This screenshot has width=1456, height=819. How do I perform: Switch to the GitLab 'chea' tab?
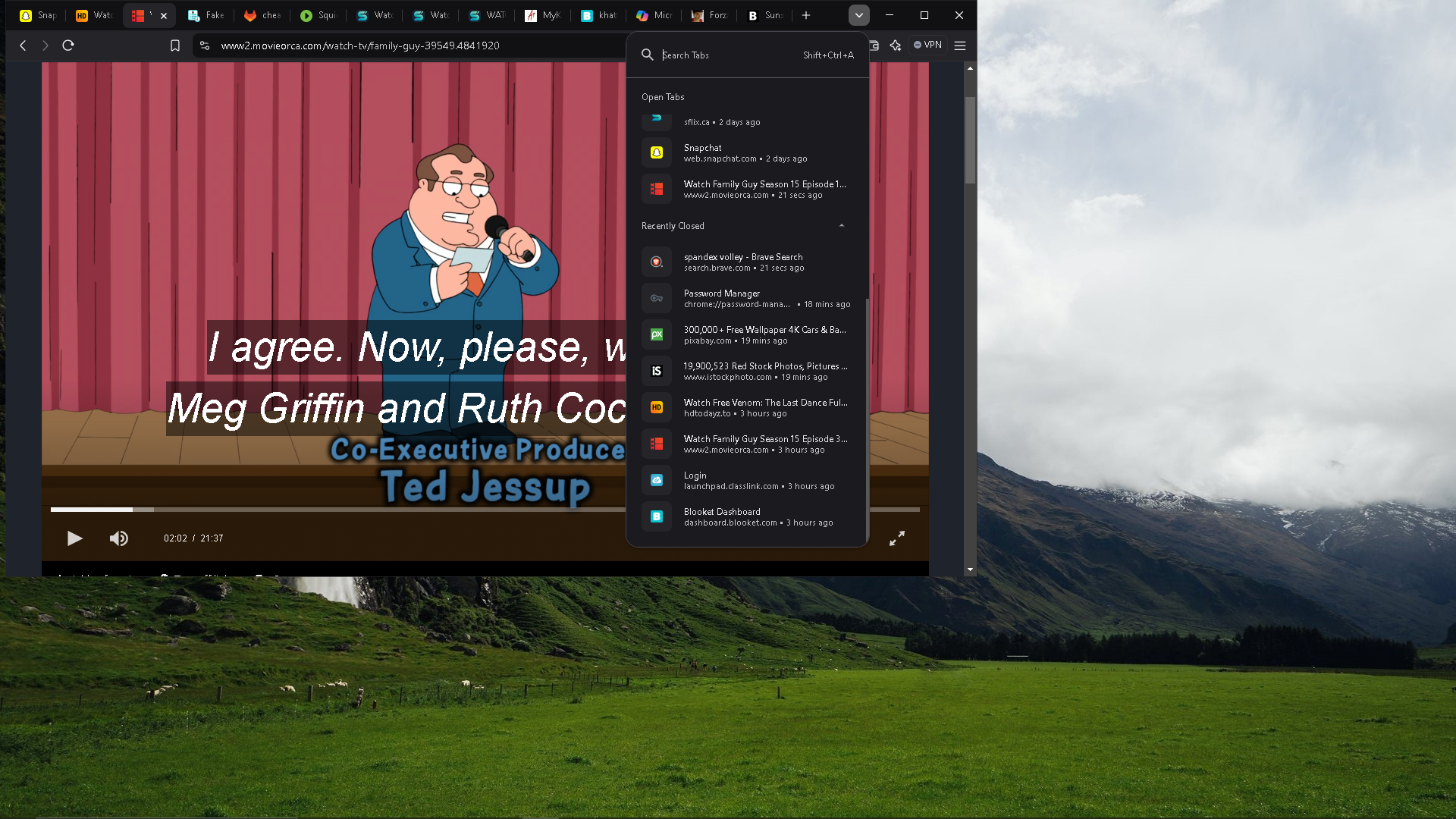tap(262, 15)
